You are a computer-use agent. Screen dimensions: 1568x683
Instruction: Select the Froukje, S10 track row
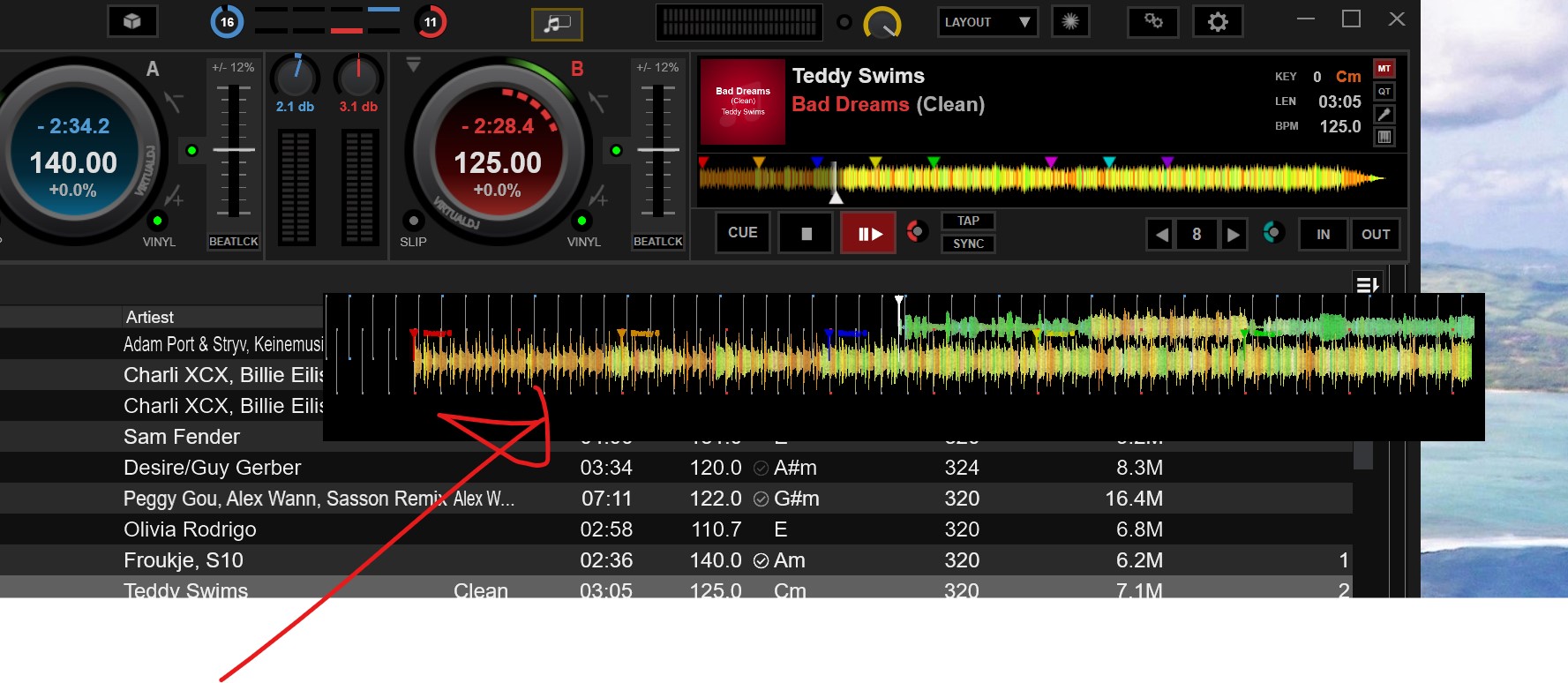pyautogui.click(x=676, y=560)
